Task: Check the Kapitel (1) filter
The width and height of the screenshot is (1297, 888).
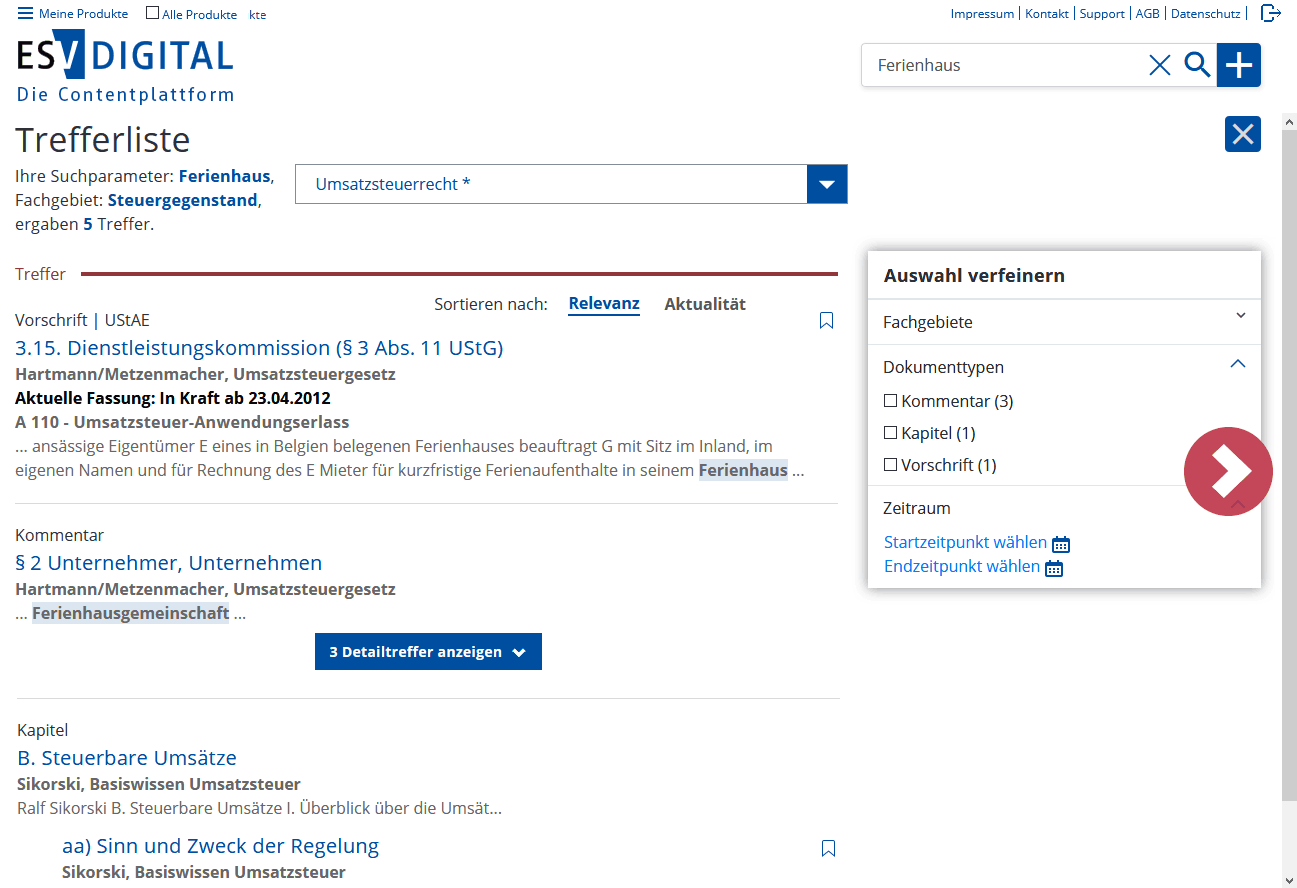Action: point(891,433)
